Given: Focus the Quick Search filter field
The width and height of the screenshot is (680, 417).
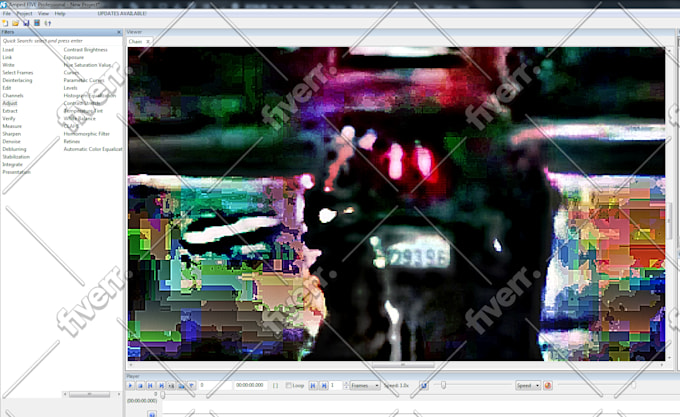Looking at the screenshot, I should 62,41.
